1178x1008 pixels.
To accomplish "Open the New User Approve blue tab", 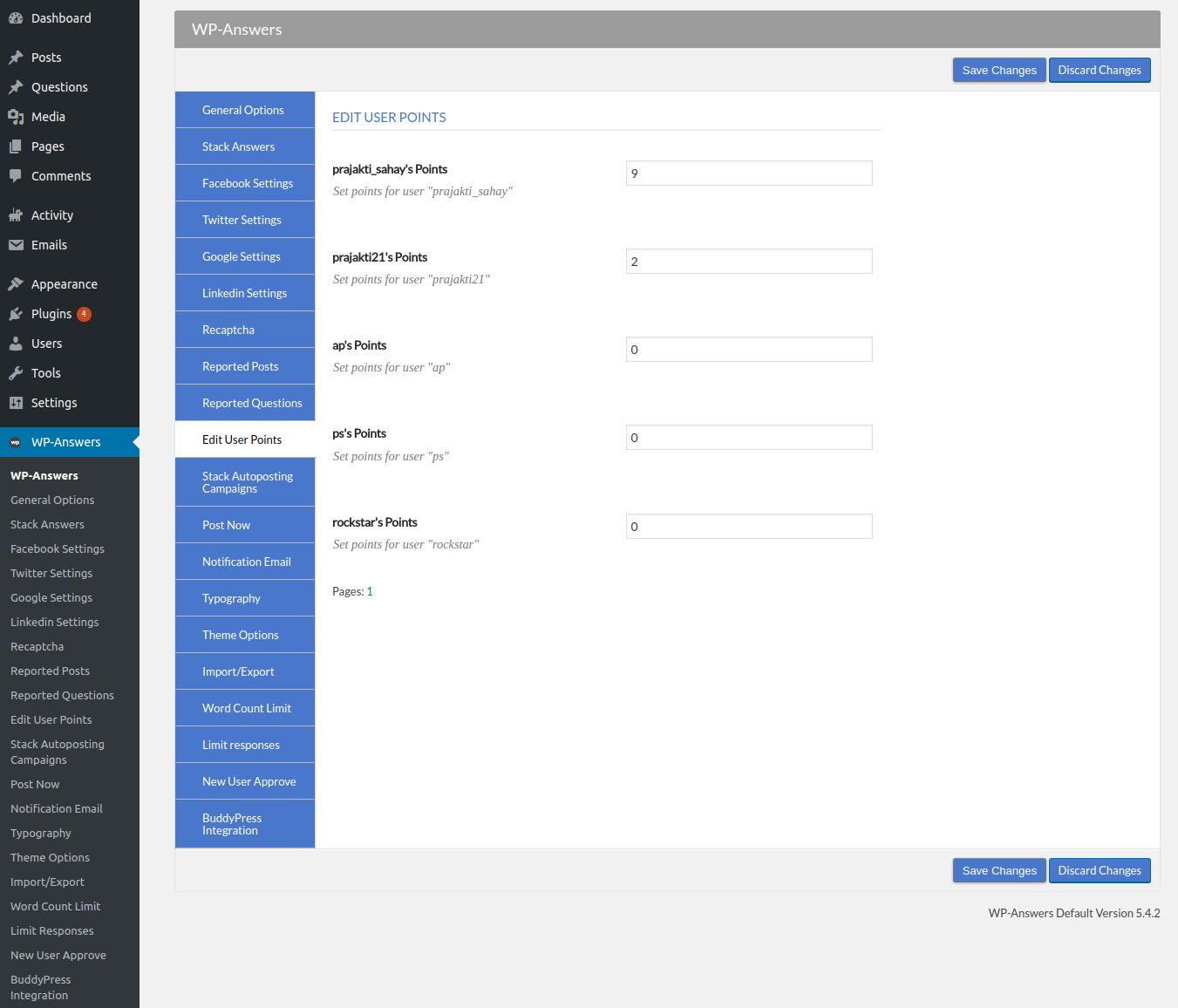I will click(245, 781).
